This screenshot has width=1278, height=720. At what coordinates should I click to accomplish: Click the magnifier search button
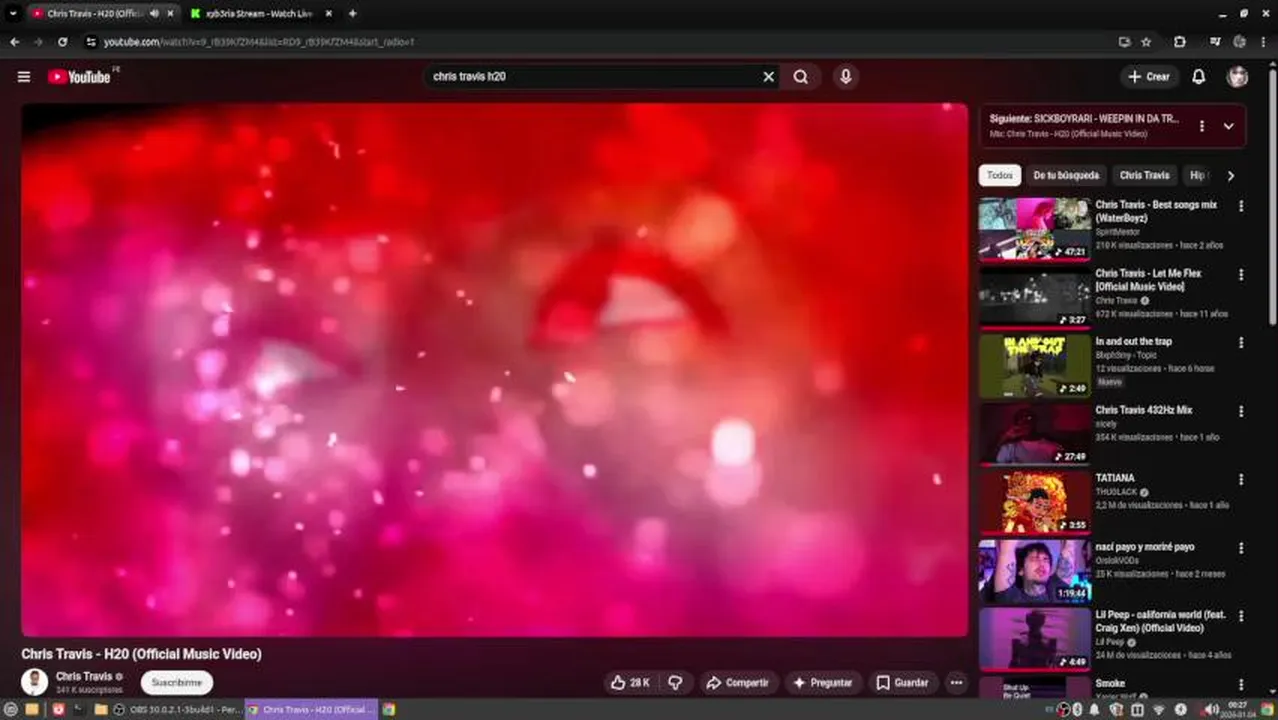point(801,77)
